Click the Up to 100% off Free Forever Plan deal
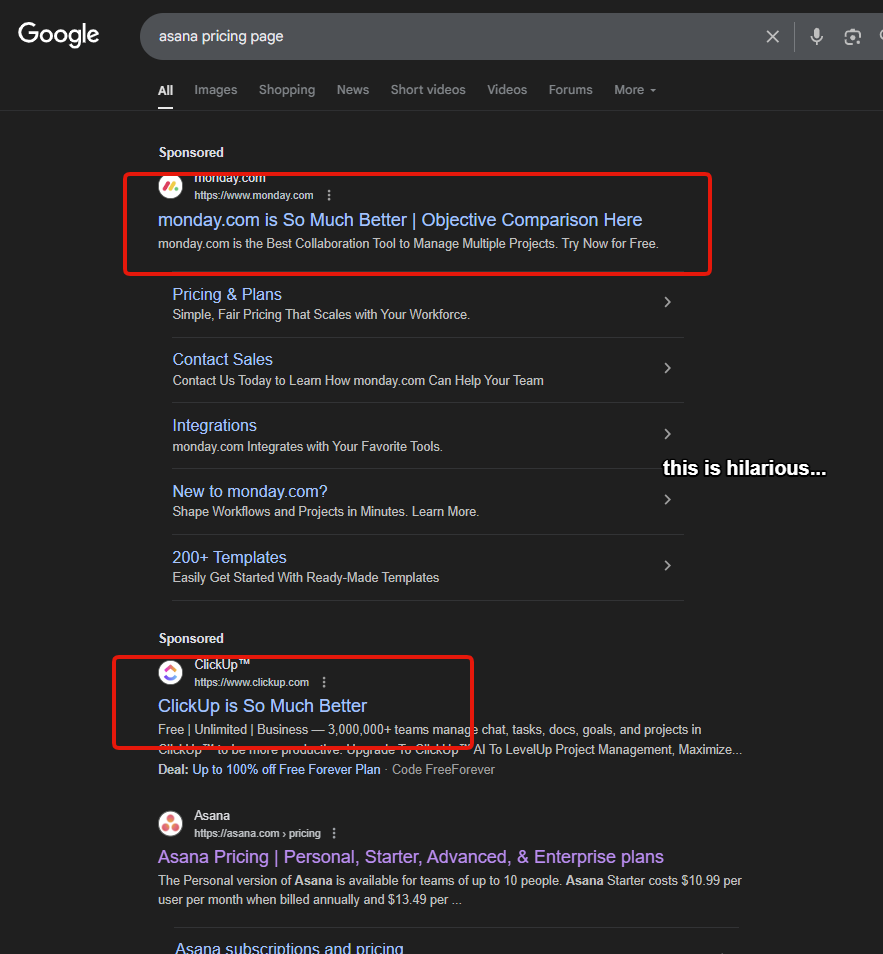This screenshot has height=954, width=883. [286, 770]
